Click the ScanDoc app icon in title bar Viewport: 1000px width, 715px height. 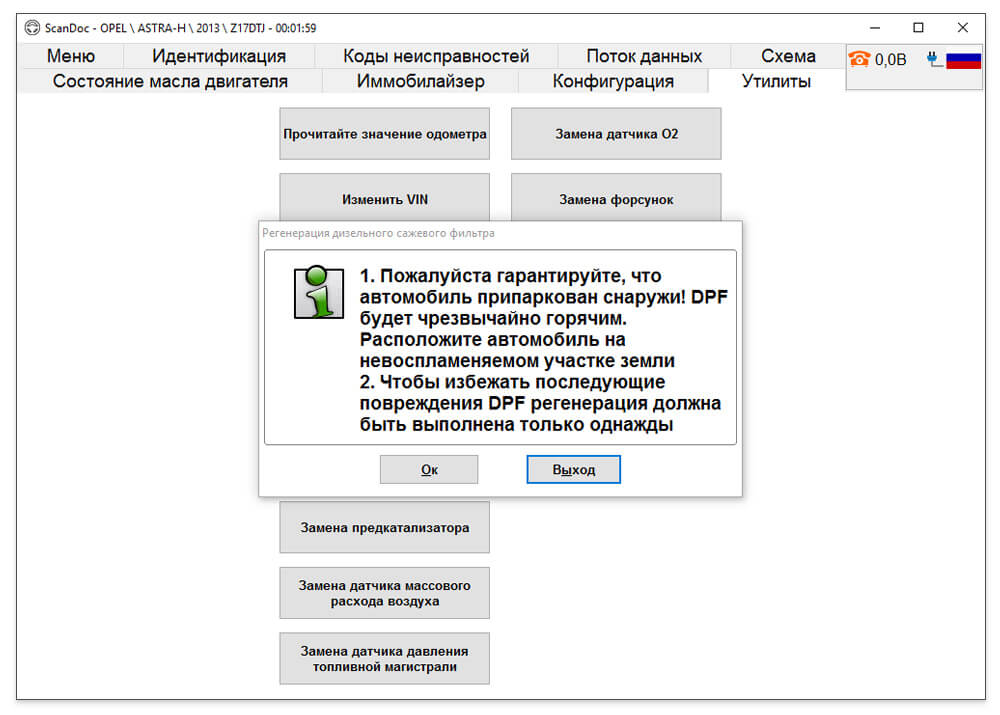pos(32,27)
